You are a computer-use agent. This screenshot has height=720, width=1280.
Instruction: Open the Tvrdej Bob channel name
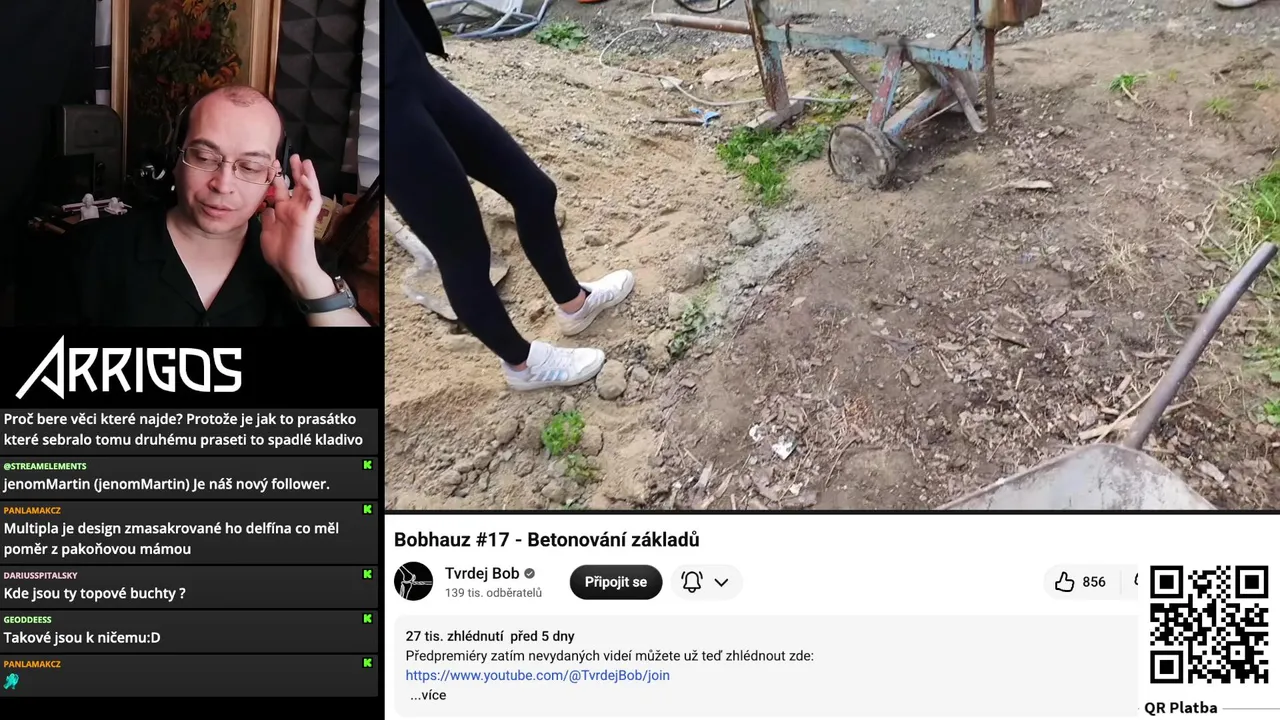(482, 573)
